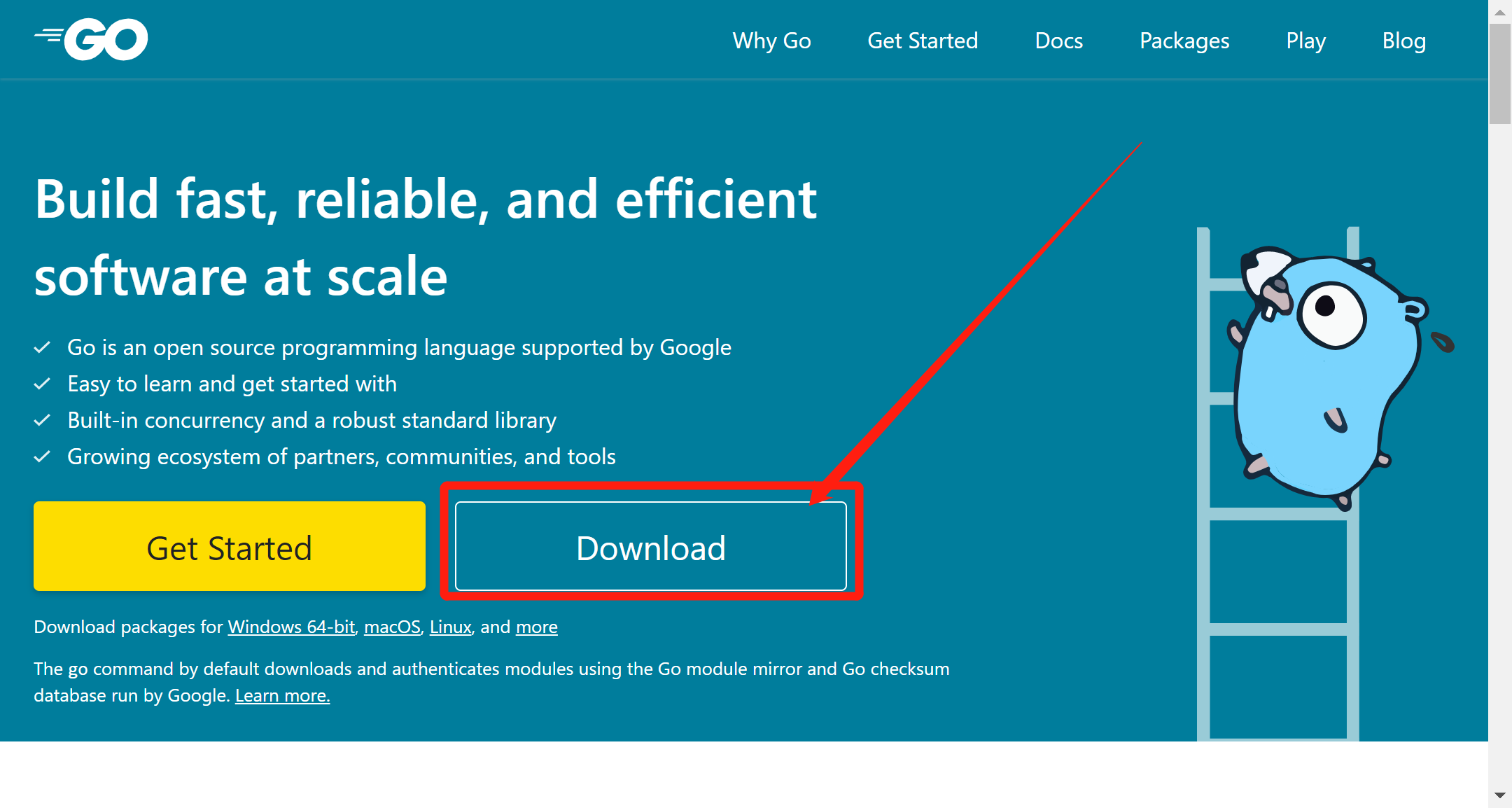Open the 'more' download packages link
Viewport: 1512px width, 808px height.
(536, 627)
